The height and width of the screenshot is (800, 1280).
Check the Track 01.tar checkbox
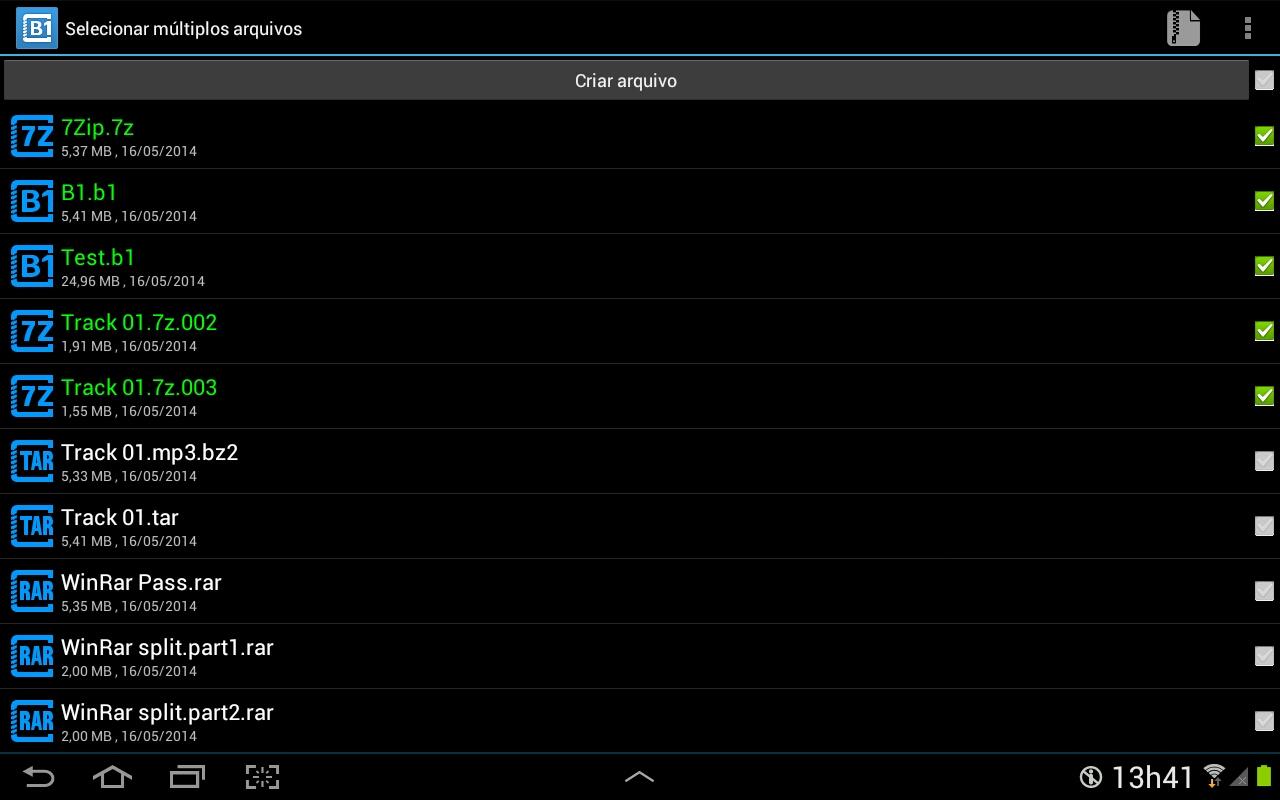click(1264, 526)
